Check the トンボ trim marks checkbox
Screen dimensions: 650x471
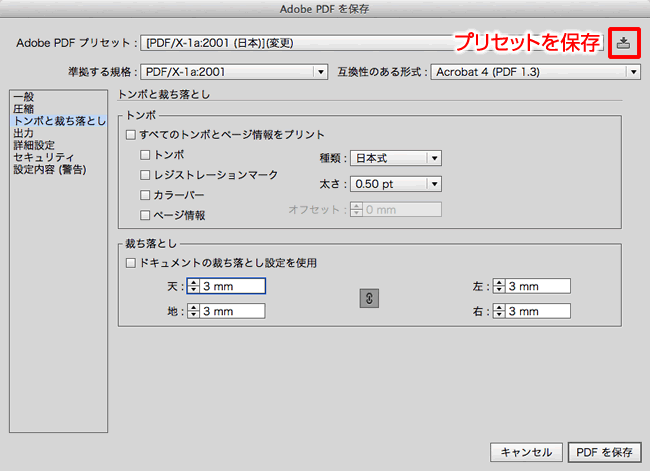(145, 155)
